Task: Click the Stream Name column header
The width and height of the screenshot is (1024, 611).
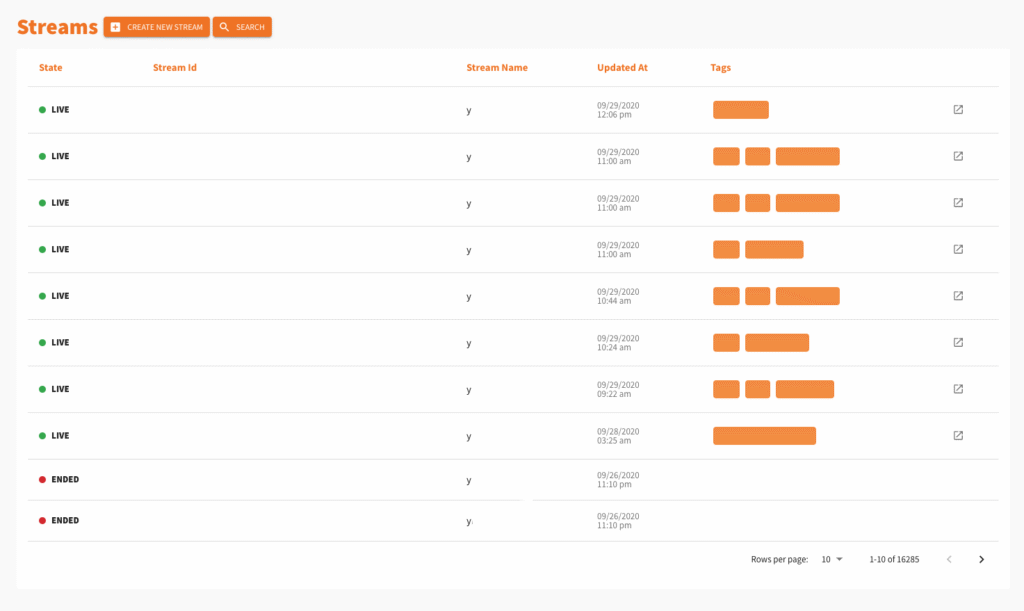Action: [496, 68]
